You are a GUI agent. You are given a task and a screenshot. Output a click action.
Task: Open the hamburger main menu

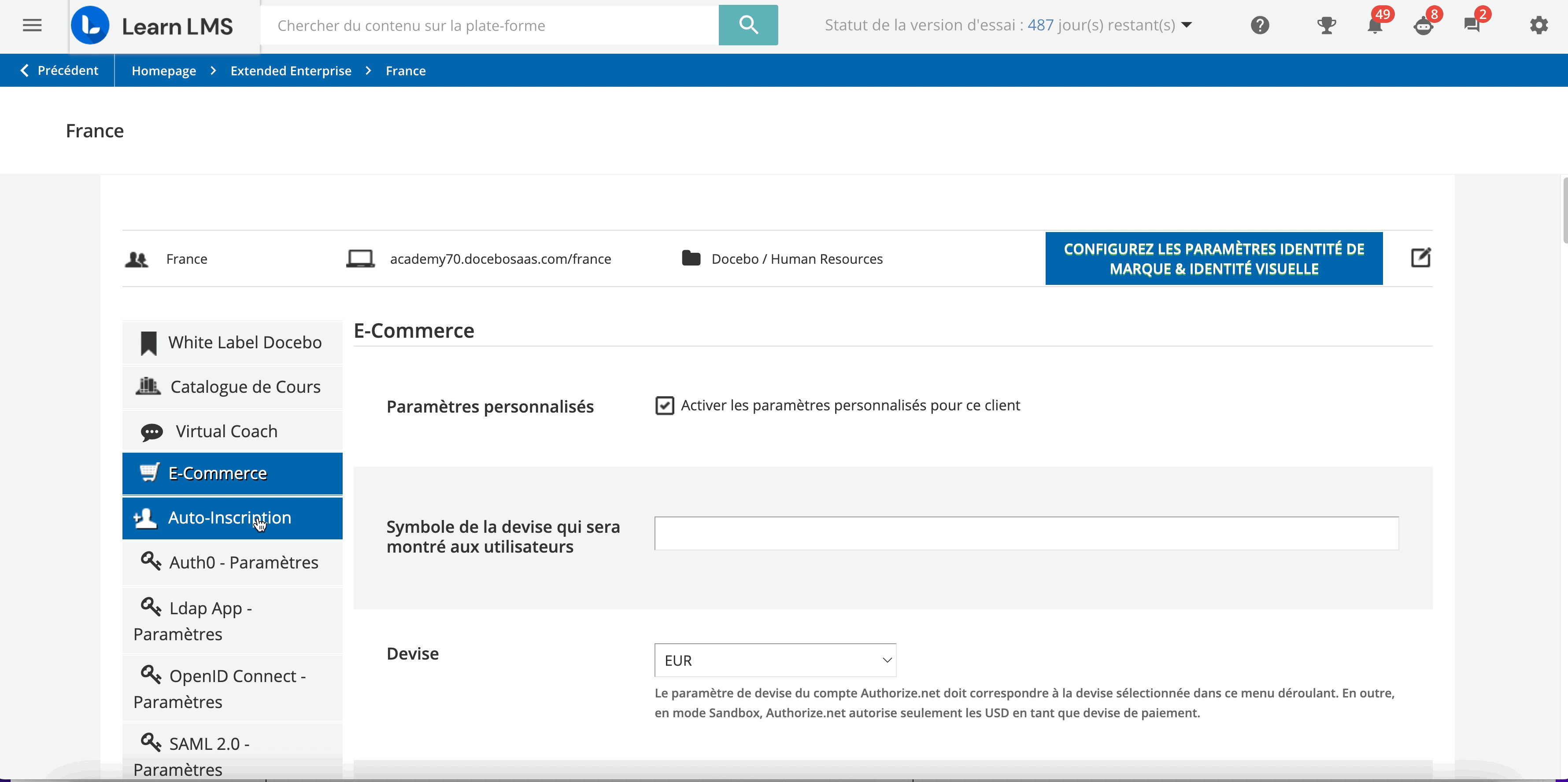32,26
